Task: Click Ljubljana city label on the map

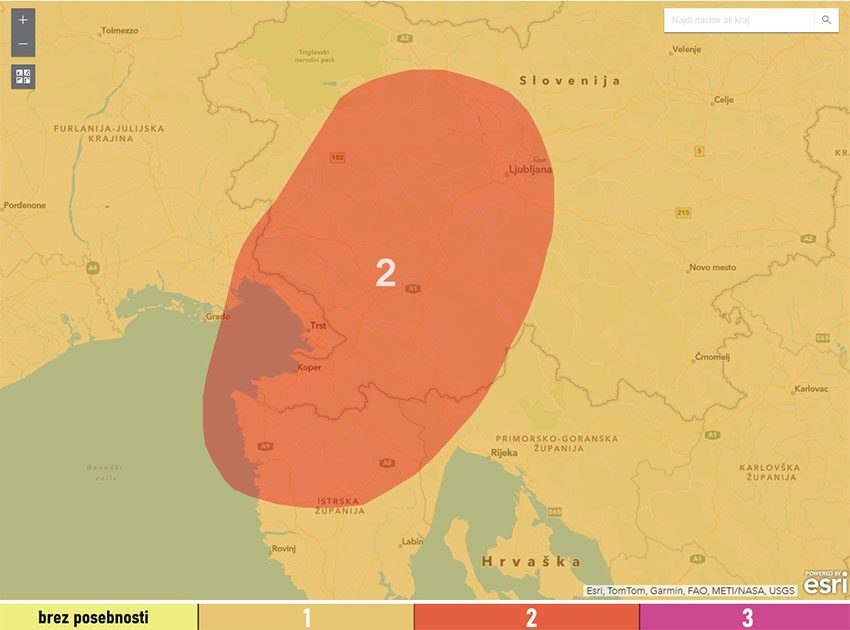Action: click(528, 170)
